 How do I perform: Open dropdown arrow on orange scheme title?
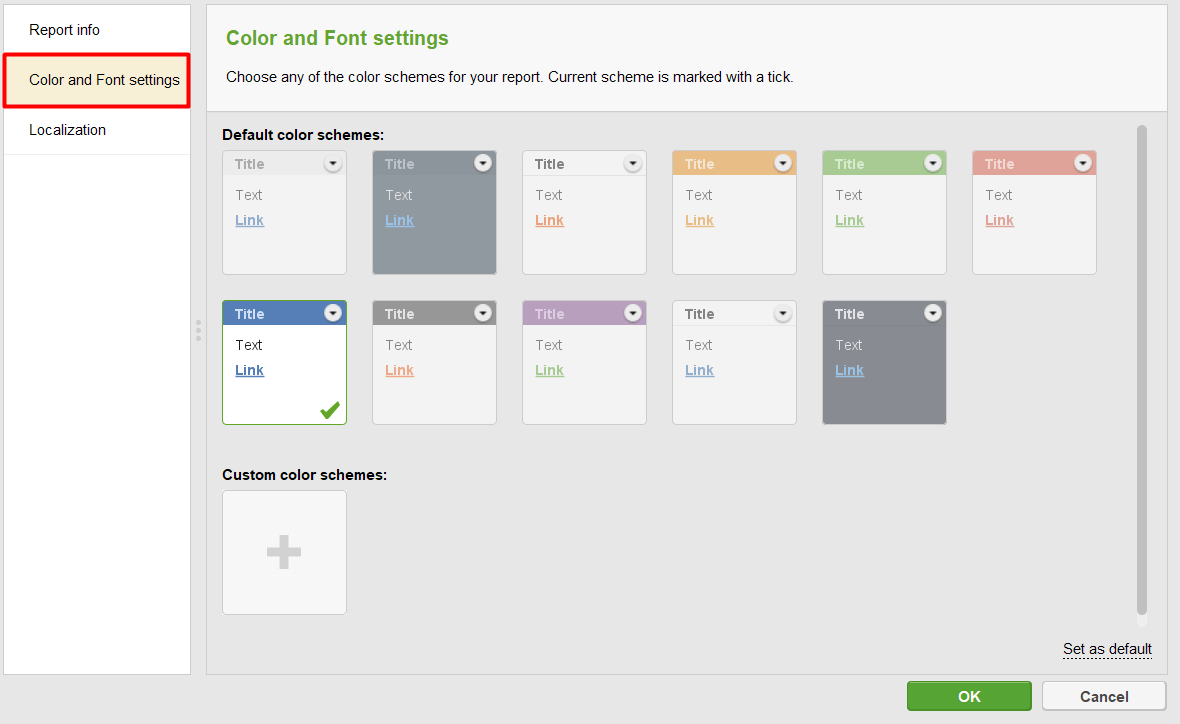(x=783, y=163)
